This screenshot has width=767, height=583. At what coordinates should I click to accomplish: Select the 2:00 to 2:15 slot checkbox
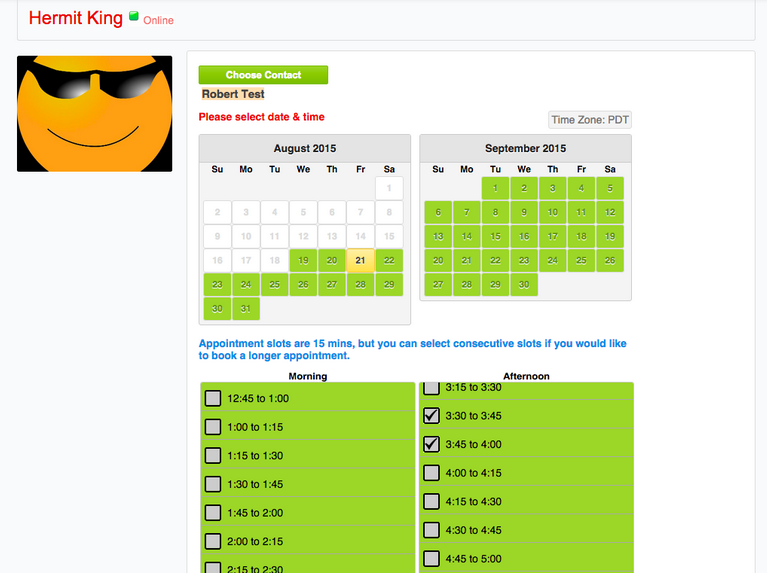pos(213,541)
